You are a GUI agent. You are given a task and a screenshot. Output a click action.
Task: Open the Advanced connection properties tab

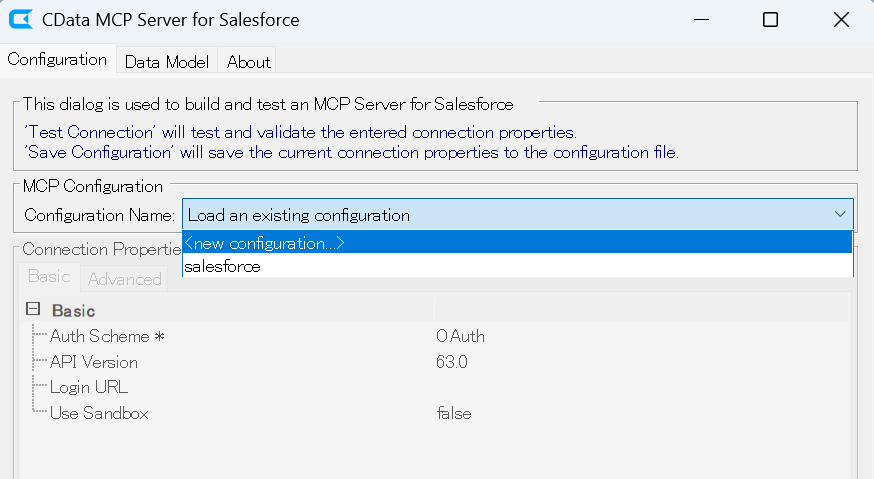pyautogui.click(x=124, y=279)
